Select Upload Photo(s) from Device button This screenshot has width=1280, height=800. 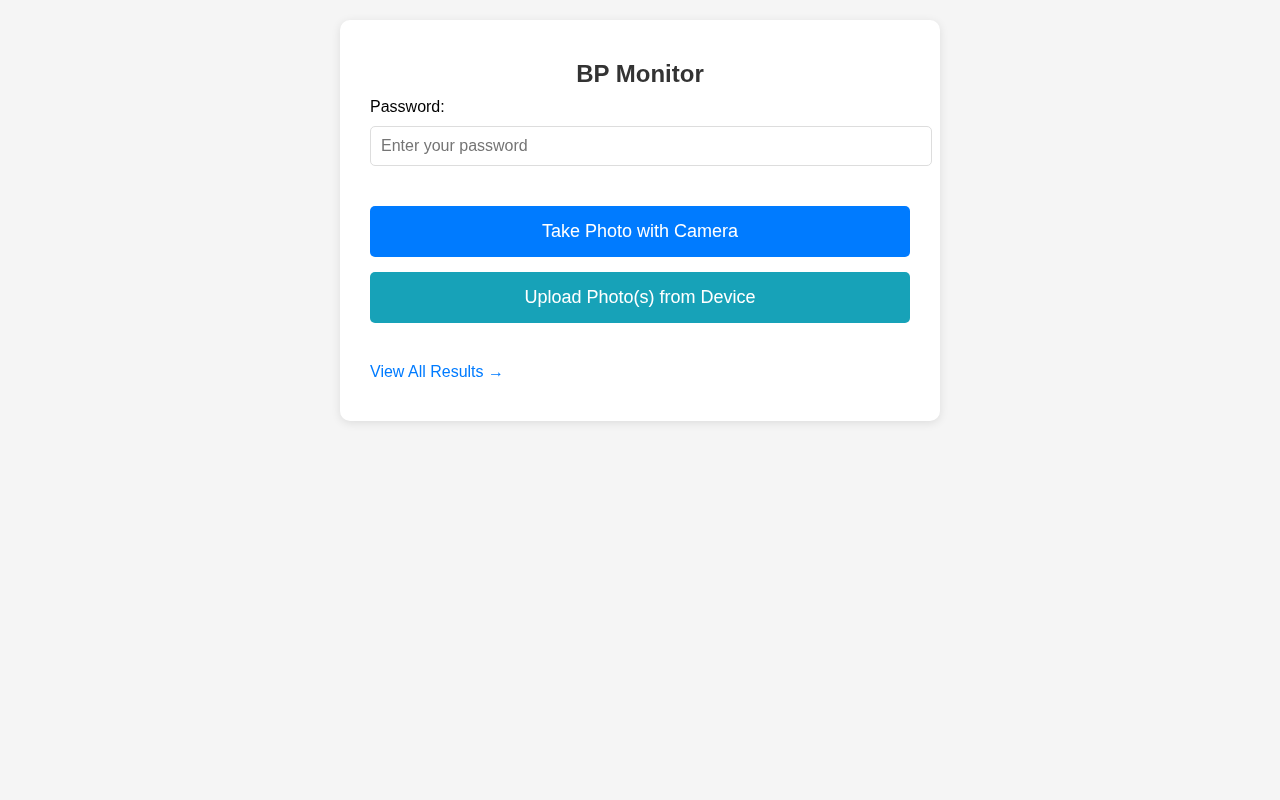click(640, 297)
